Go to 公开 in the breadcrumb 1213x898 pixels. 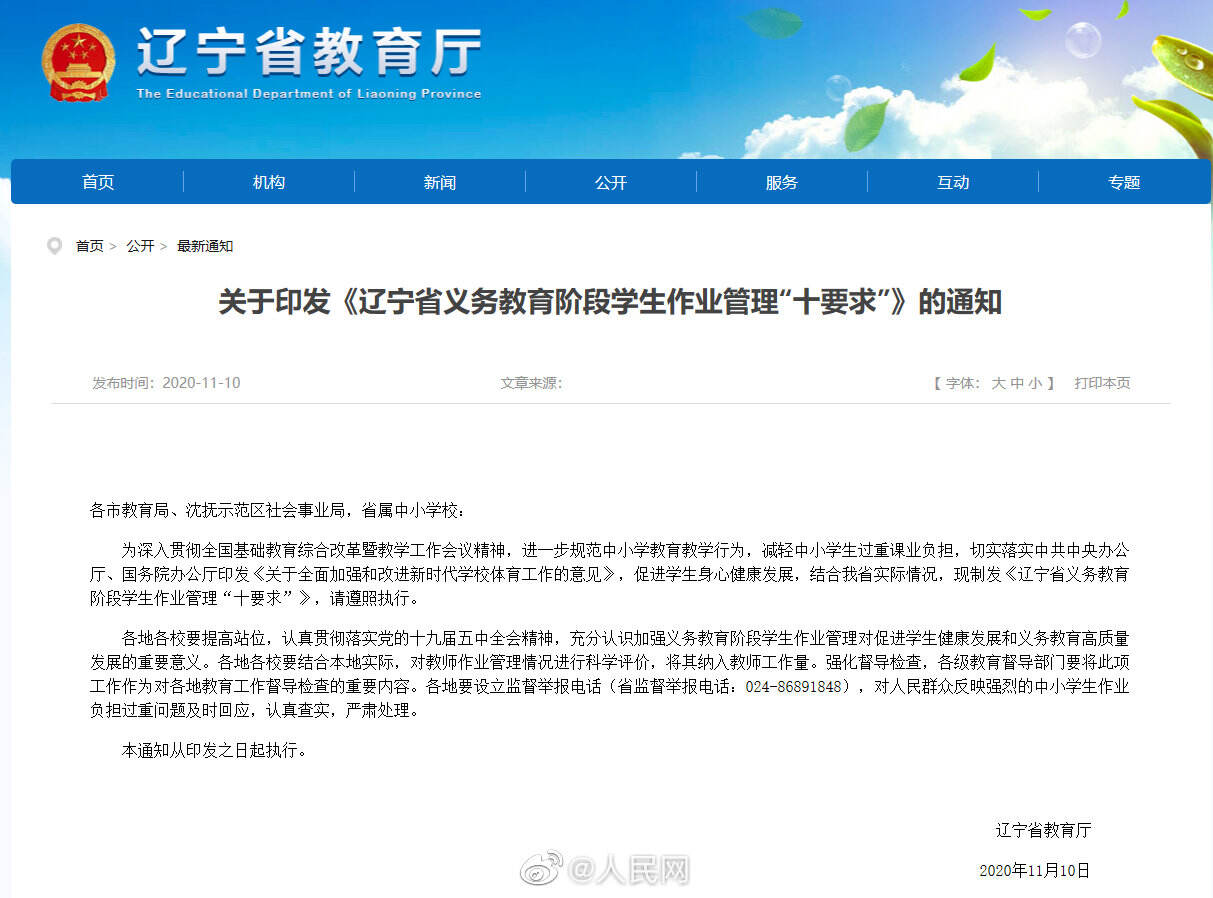pyautogui.click(x=140, y=246)
